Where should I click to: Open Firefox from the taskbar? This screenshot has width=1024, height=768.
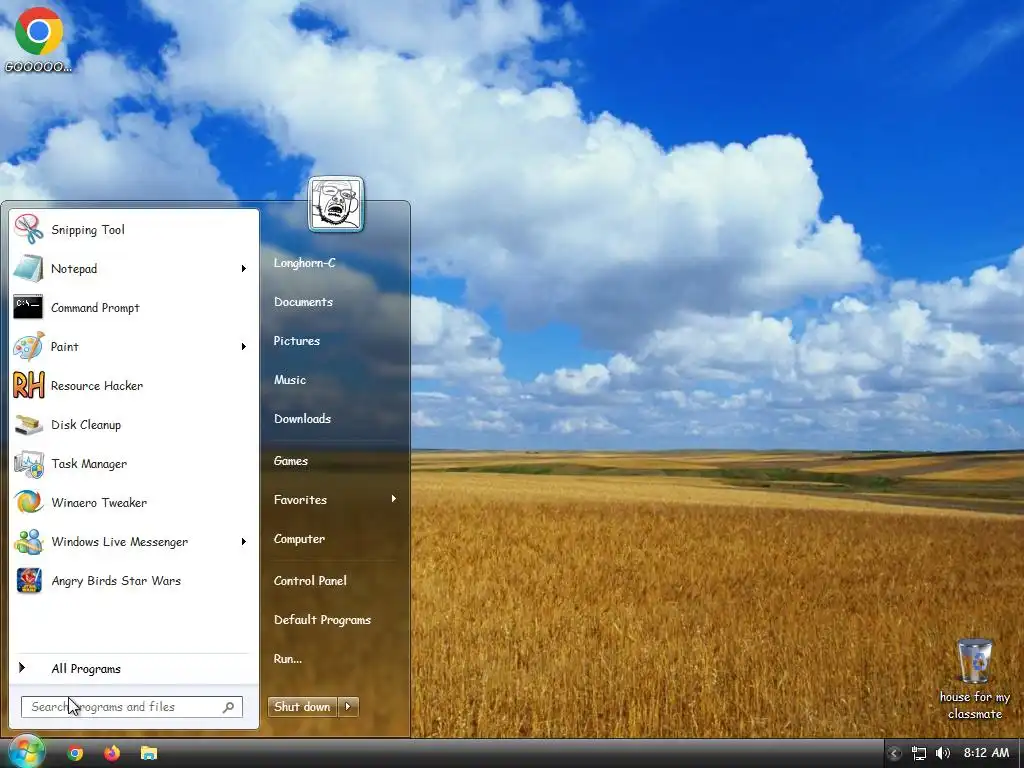point(112,753)
